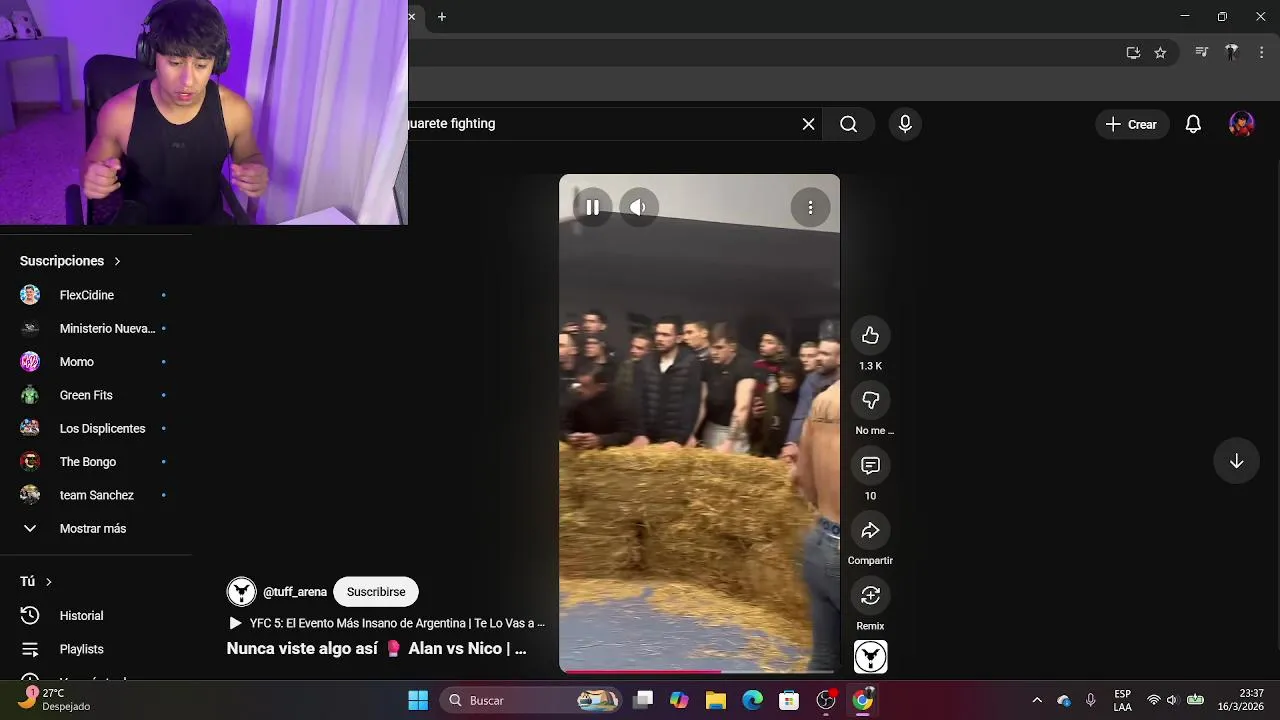Open OneDrive from the system tray
The width and height of the screenshot is (1280, 720).
1064,700
